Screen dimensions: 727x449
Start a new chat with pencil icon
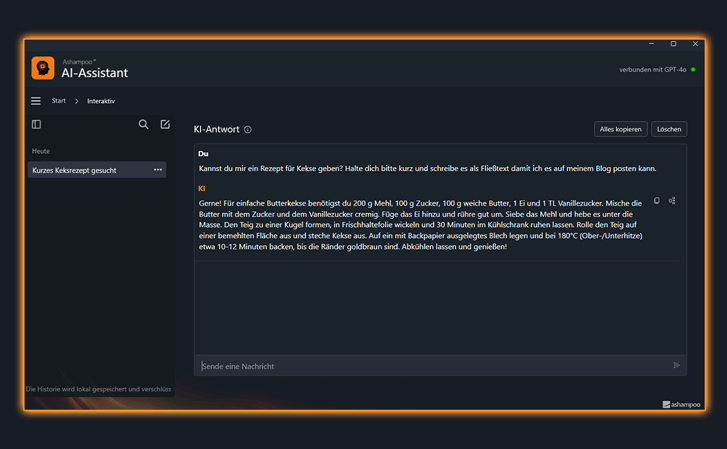pos(165,124)
